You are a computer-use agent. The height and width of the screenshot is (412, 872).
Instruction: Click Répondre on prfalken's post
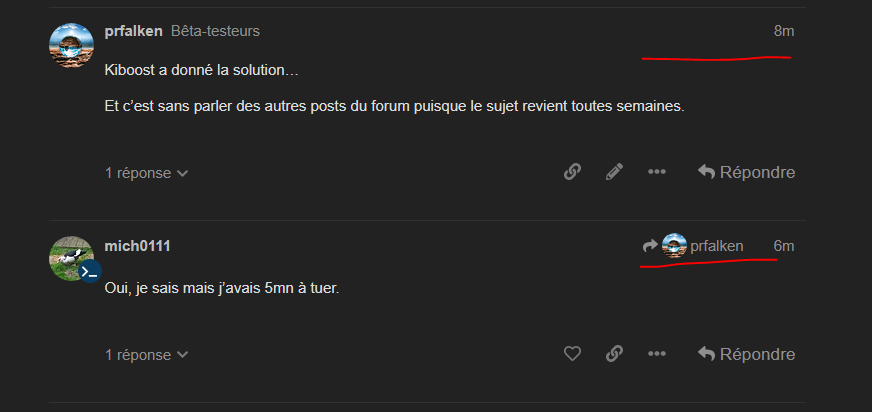(746, 172)
